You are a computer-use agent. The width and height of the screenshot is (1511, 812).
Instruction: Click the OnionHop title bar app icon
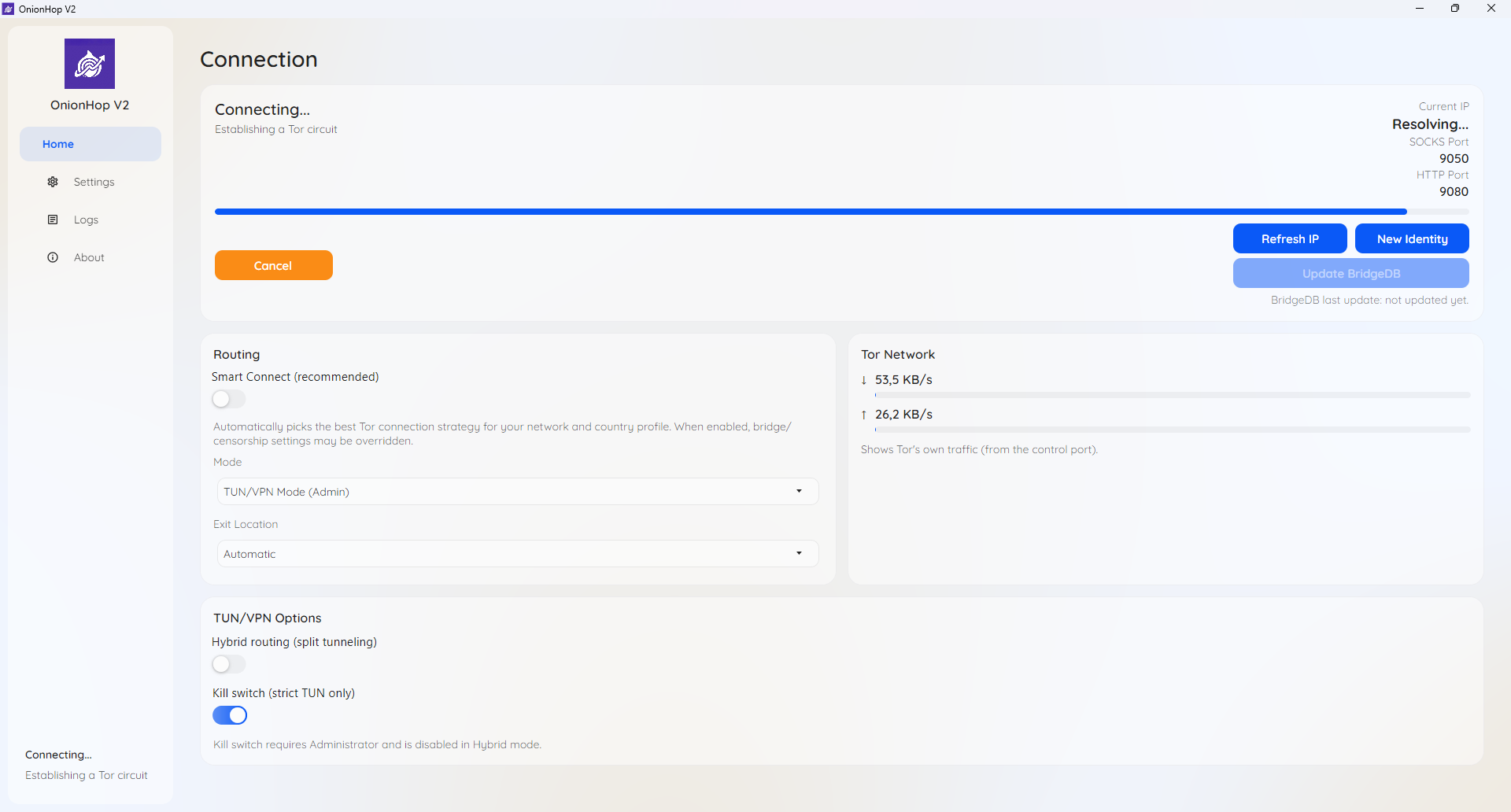pyautogui.click(x=9, y=9)
